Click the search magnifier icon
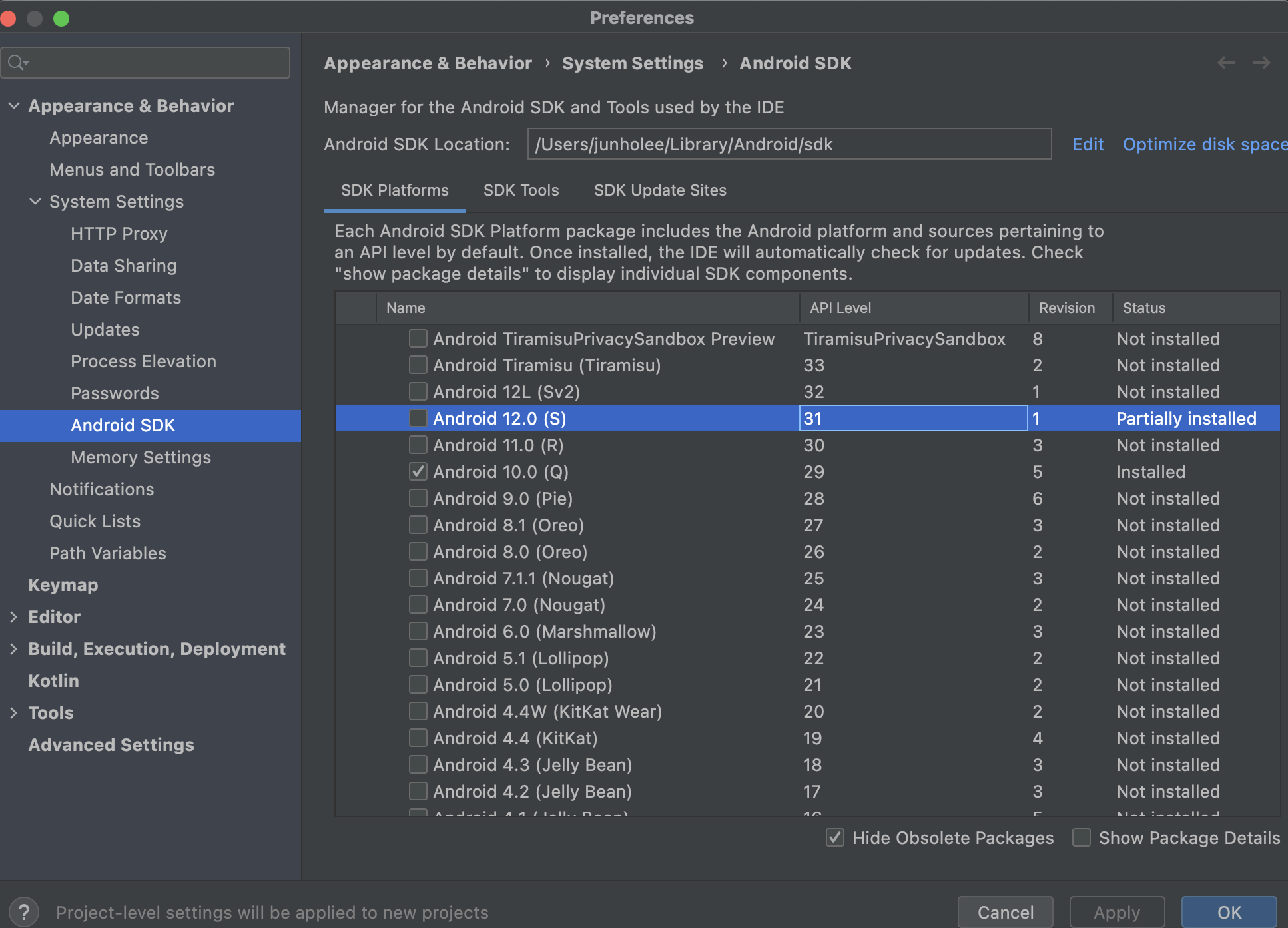This screenshot has height=928, width=1288. pyautogui.click(x=16, y=63)
